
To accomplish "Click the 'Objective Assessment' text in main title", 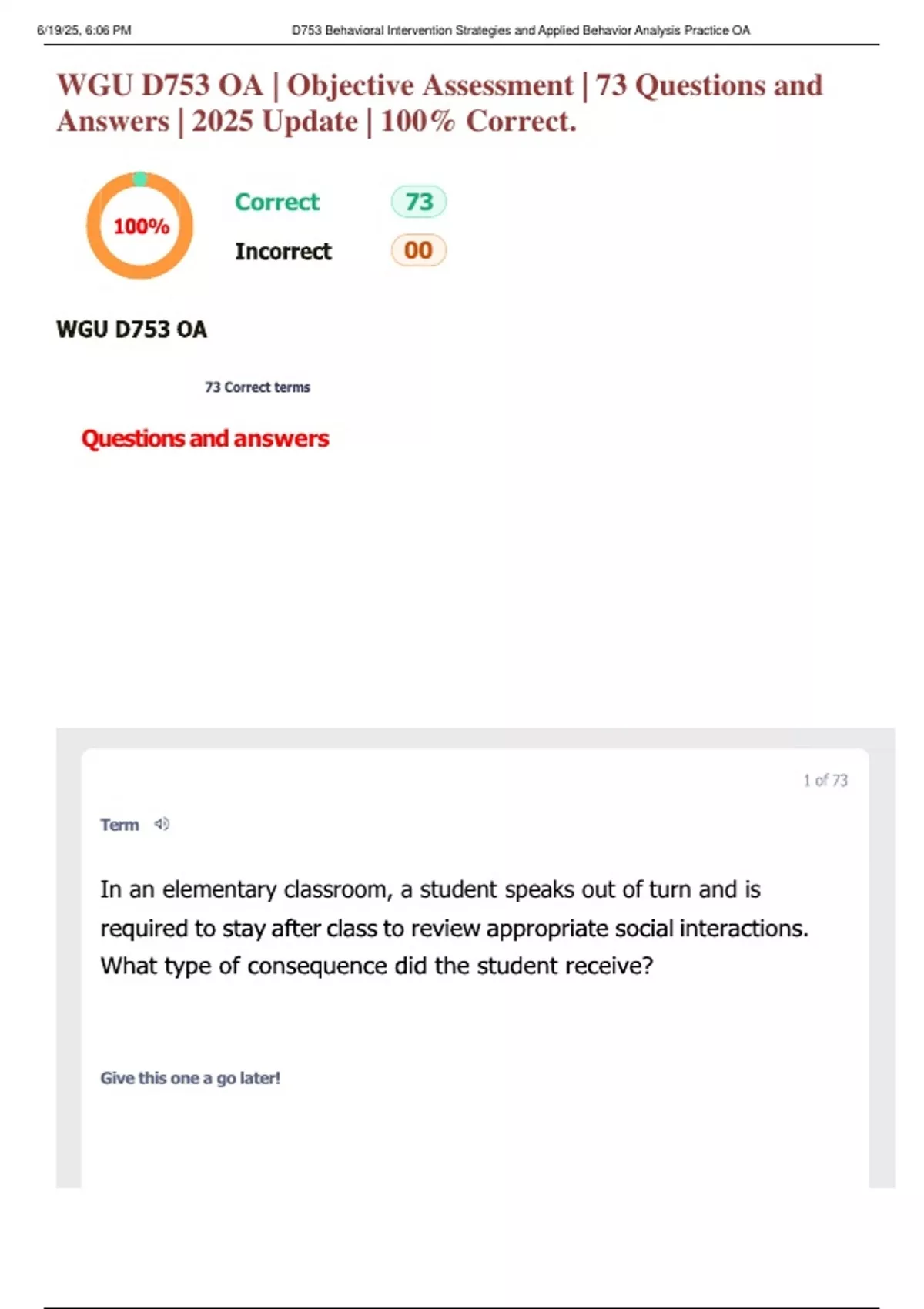I will 430,85.
